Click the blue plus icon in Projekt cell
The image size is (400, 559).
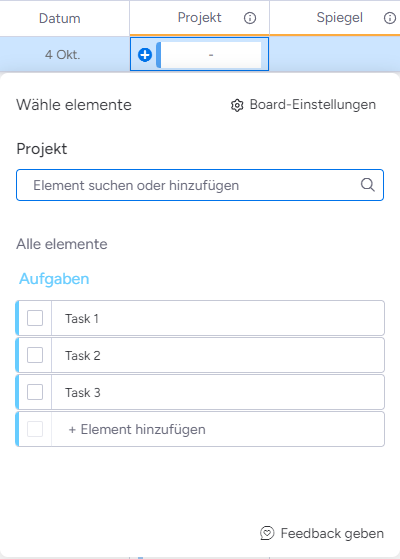[x=145, y=55]
